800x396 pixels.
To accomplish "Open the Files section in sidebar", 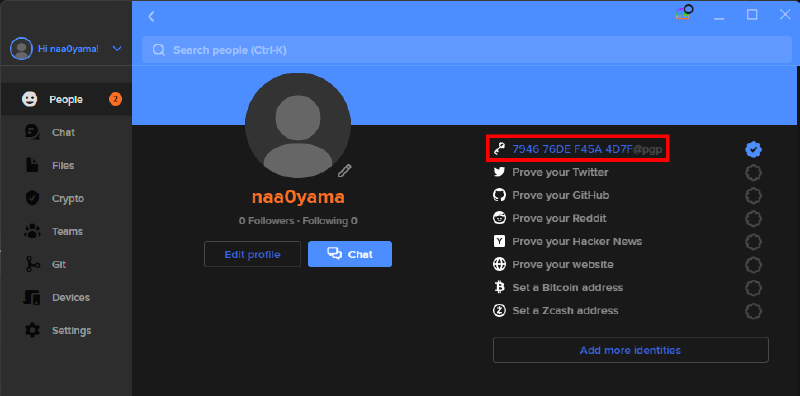I will [x=66, y=165].
